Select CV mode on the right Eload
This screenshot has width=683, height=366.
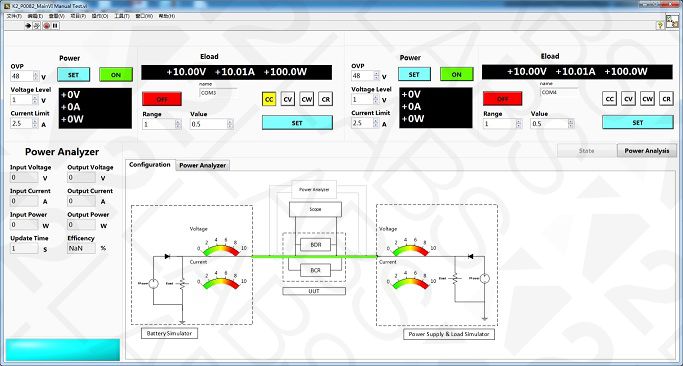[x=628, y=99]
